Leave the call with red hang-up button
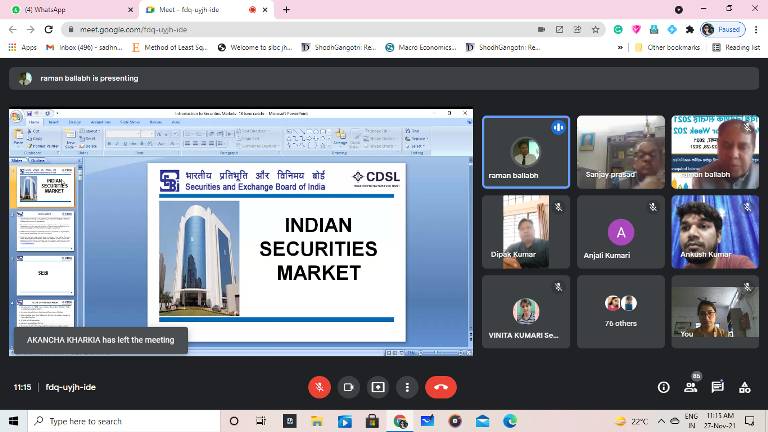 click(441, 387)
